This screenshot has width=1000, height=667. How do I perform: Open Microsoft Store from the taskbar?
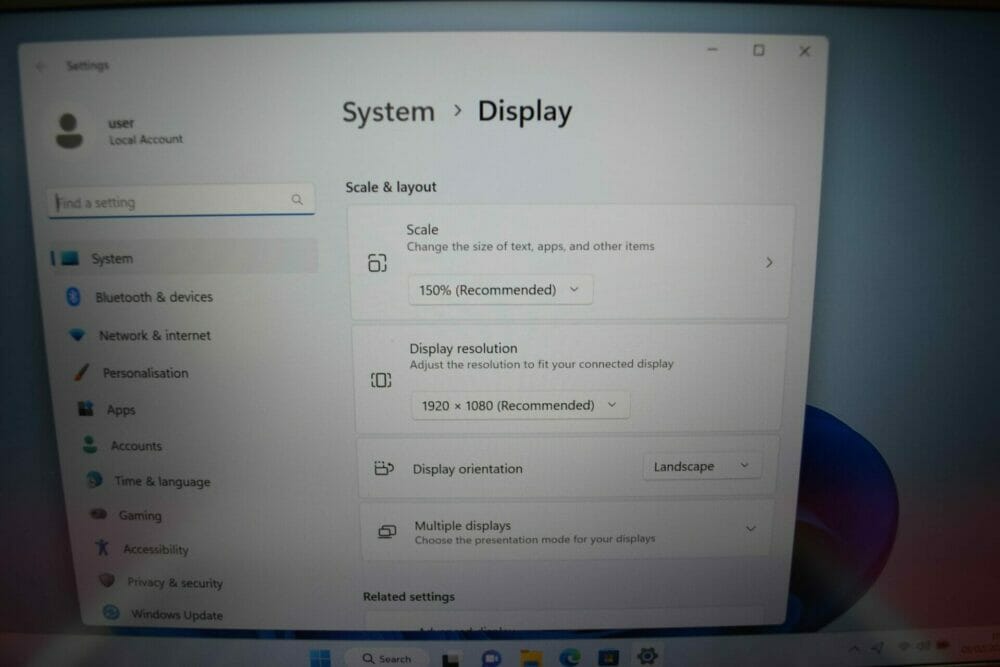tap(608, 657)
